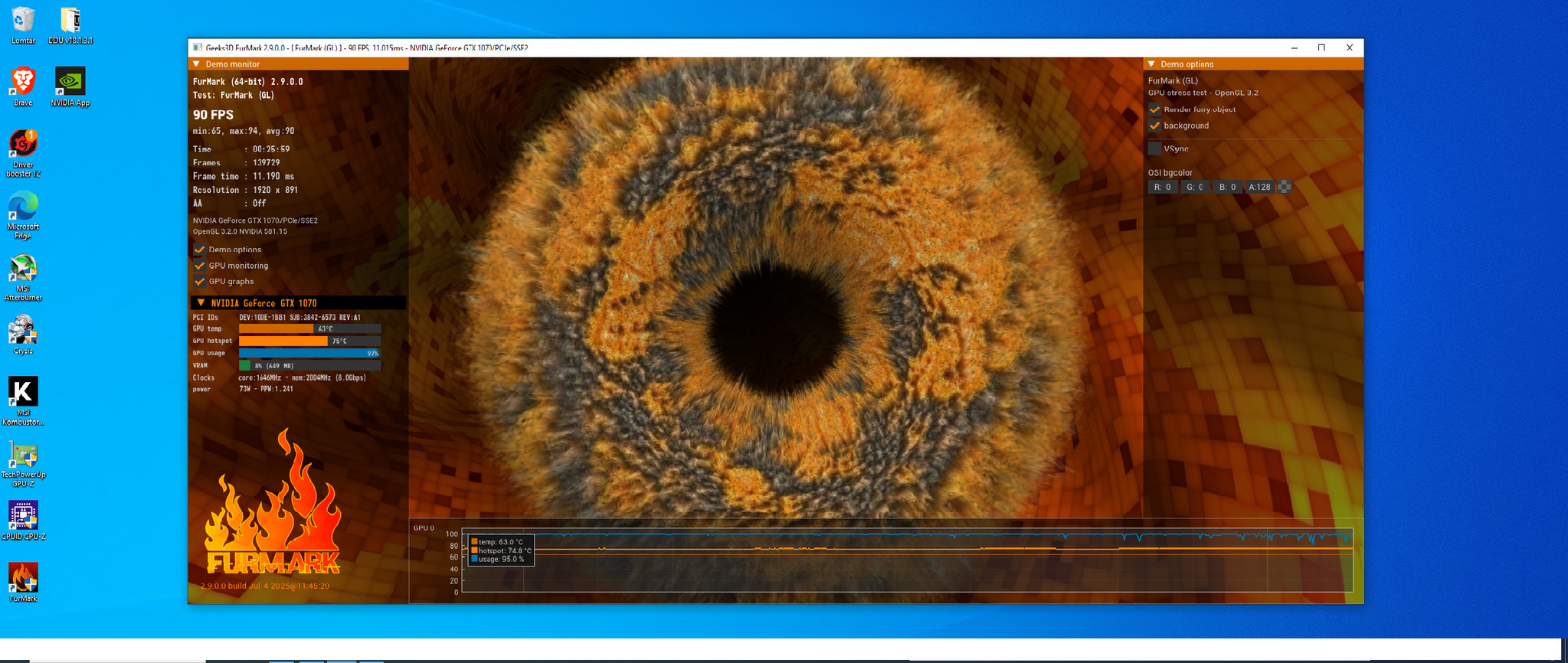Click the Resolution 1920 x 891 line

click(245, 190)
